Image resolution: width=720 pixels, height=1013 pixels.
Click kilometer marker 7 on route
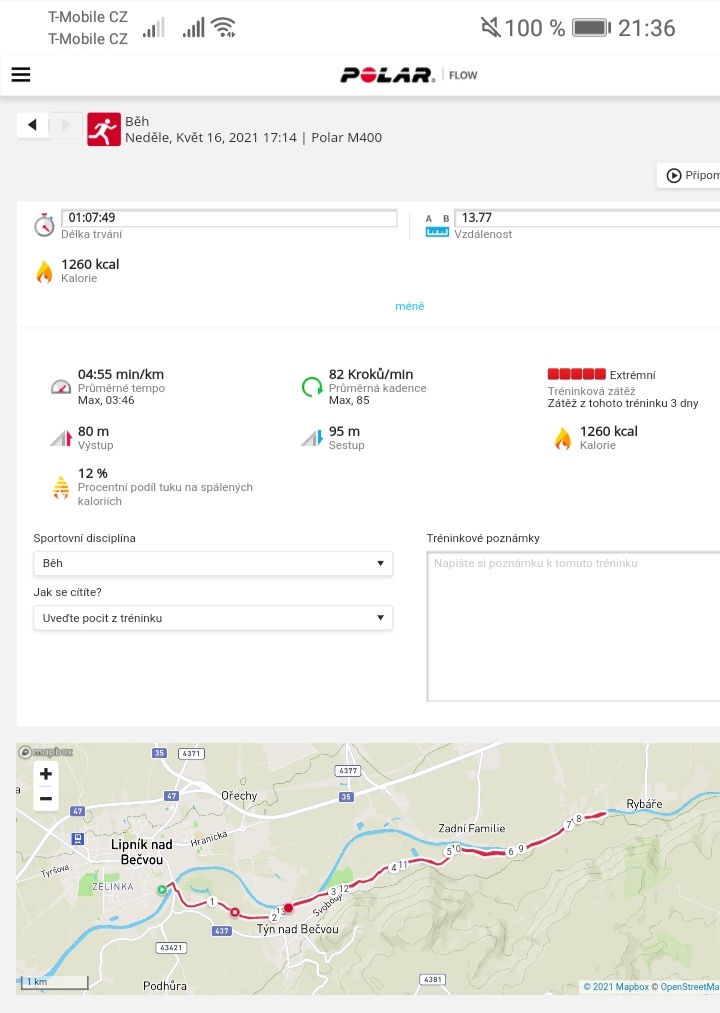click(x=569, y=824)
